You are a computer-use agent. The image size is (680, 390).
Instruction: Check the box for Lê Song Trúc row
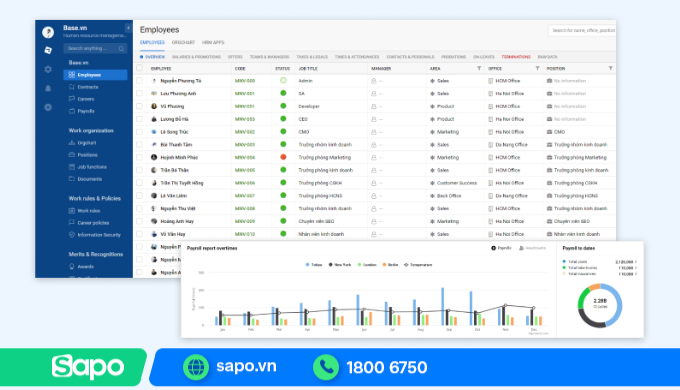pyautogui.click(x=139, y=131)
